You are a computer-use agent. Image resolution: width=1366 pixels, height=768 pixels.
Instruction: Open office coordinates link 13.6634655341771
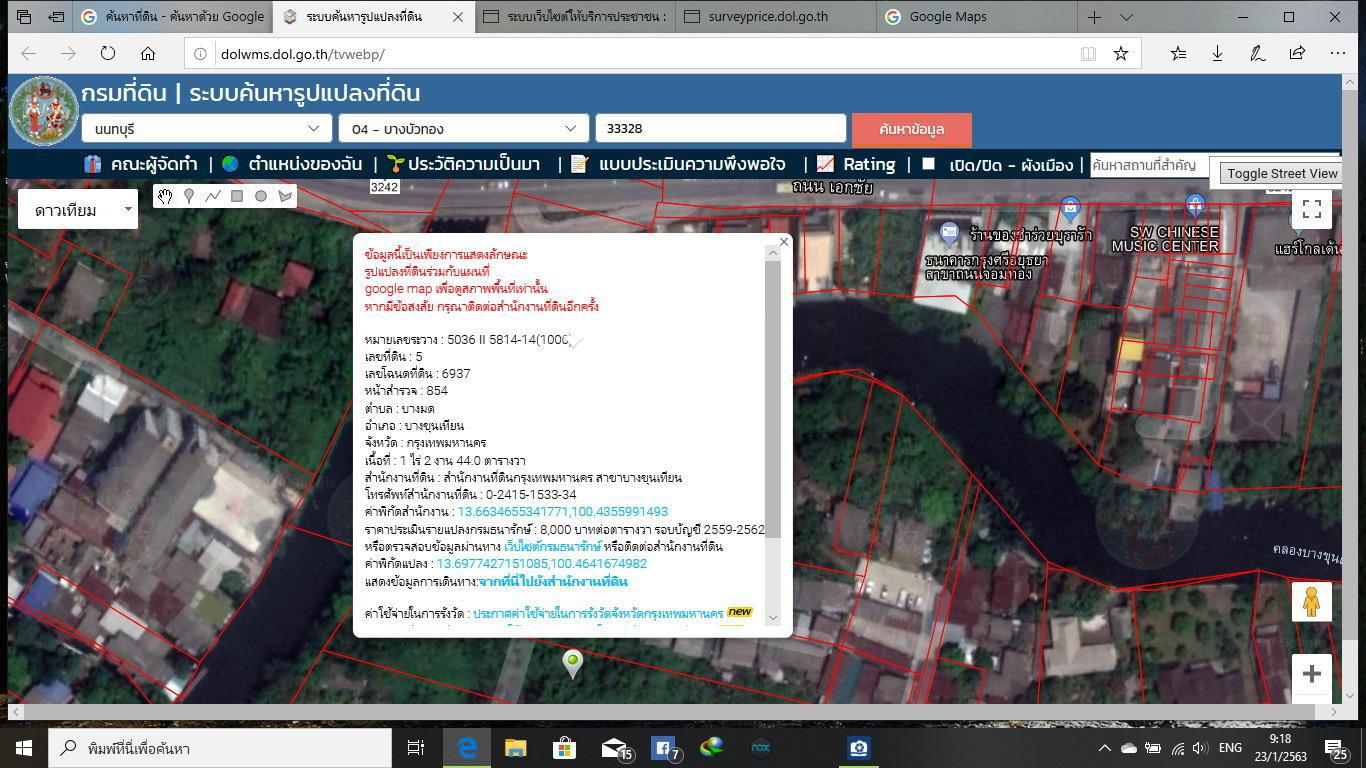pos(562,511)
